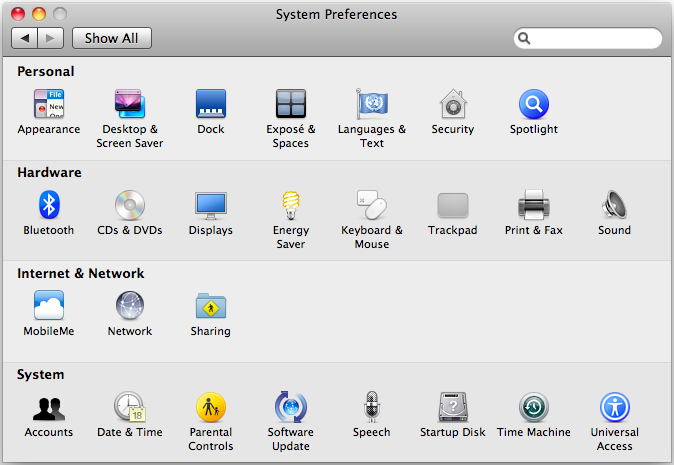Viewport: 674px width, 465px height.
Task: Open the Security preferences
Action: tap(453, 105)
